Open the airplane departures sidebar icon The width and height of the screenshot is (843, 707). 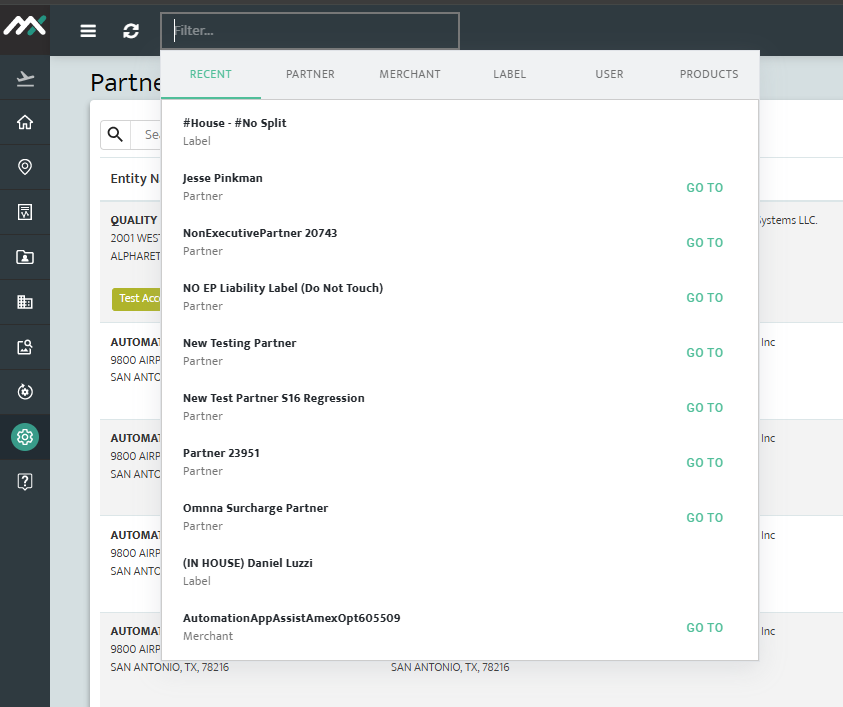click(25, 78)
